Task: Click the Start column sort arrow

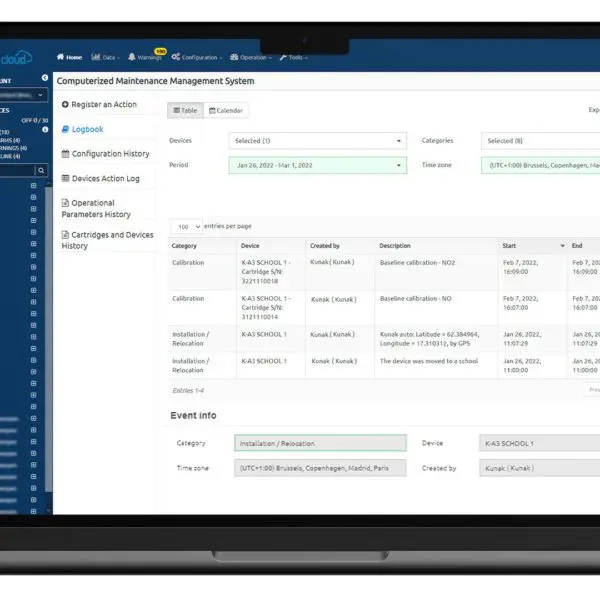Action: tap(562, 246)
